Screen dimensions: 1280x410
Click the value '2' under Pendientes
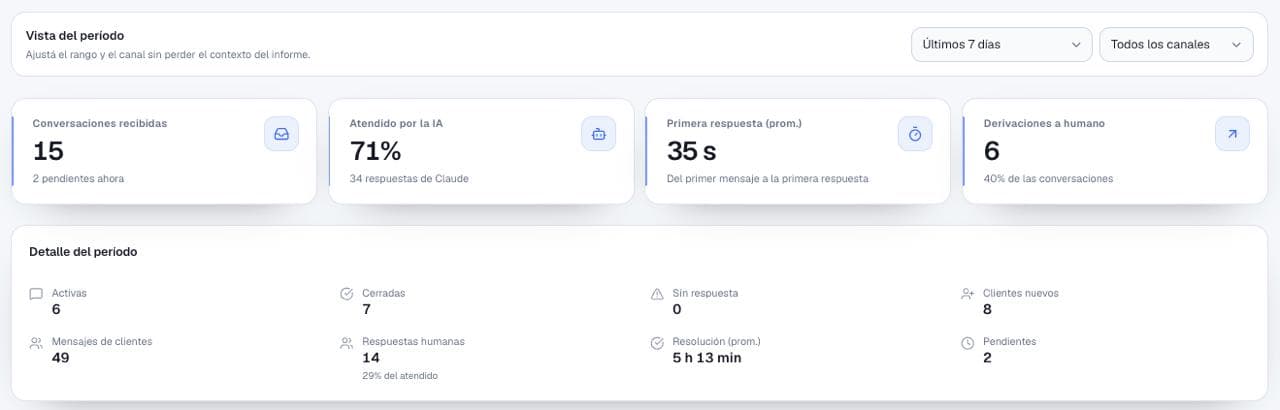point(987,357)
